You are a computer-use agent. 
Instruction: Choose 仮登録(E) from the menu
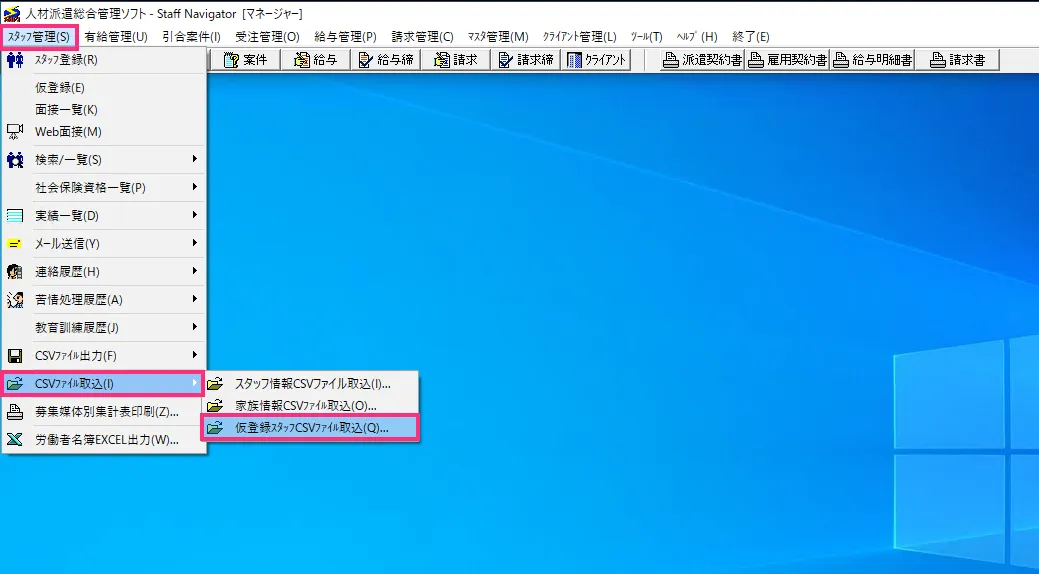point(105,87)
